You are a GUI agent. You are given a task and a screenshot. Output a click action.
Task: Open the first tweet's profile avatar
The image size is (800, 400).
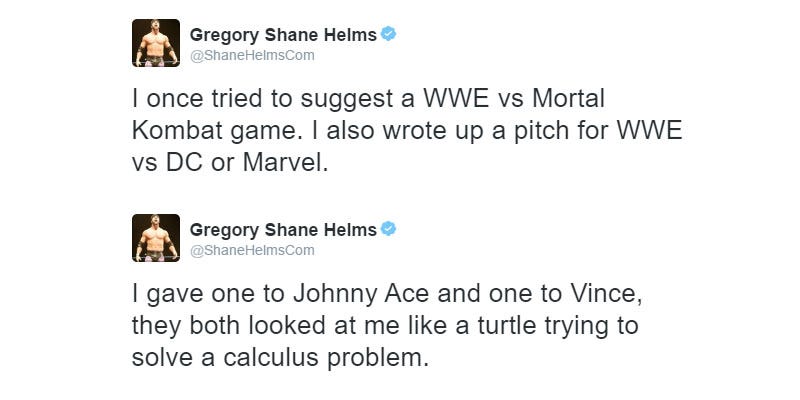pyautogui.click(x=156, y=43)
